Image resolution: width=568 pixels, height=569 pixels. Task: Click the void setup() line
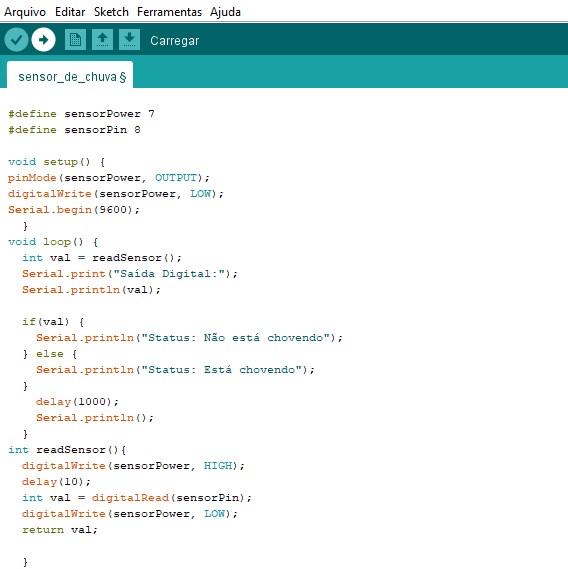point(57,161)
